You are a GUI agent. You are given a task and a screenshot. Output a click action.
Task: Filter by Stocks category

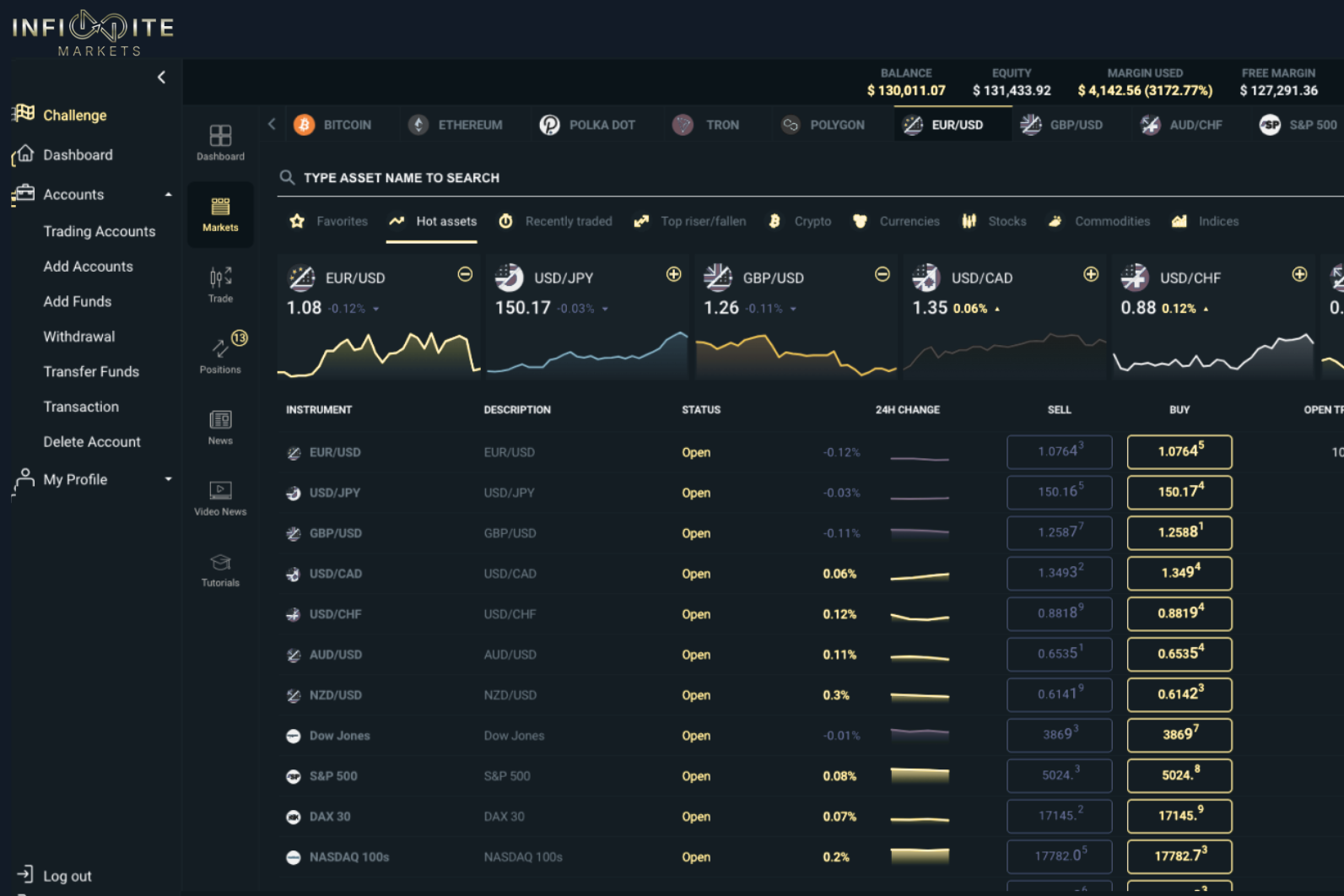[994, 221]
